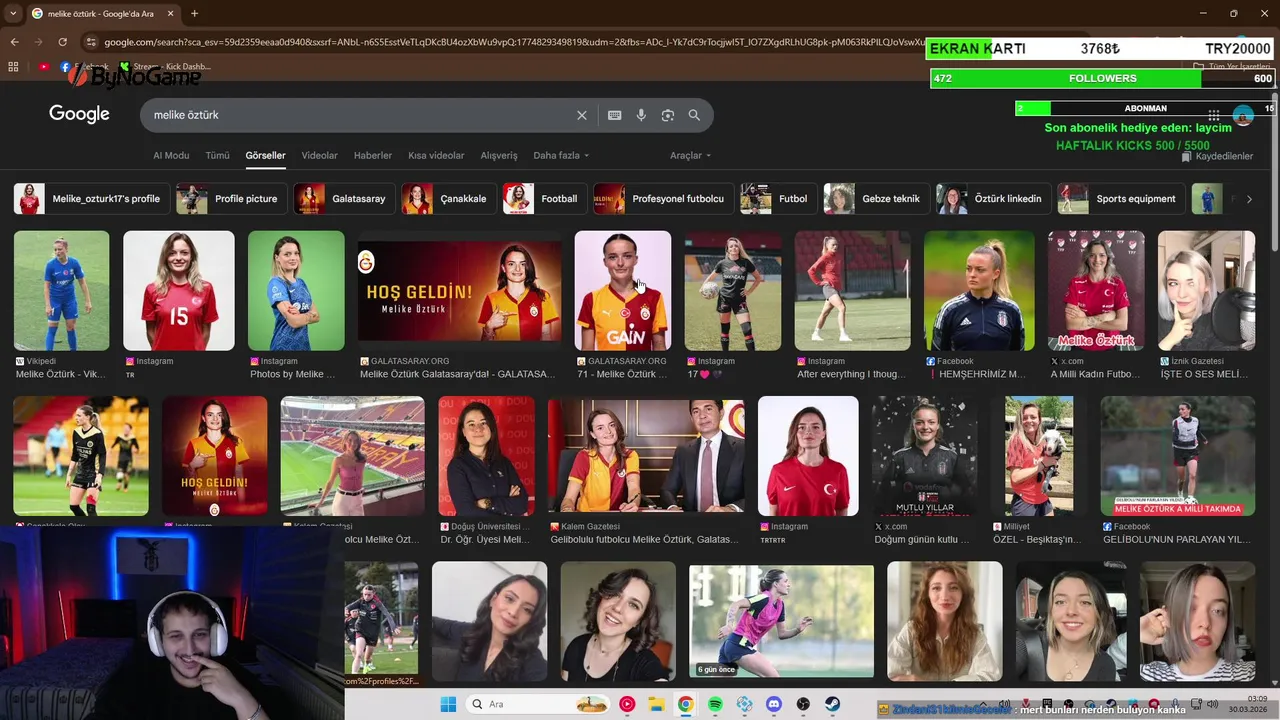Open Discord from the taskbar
The image size is (1280, 720).
(773, 704)
